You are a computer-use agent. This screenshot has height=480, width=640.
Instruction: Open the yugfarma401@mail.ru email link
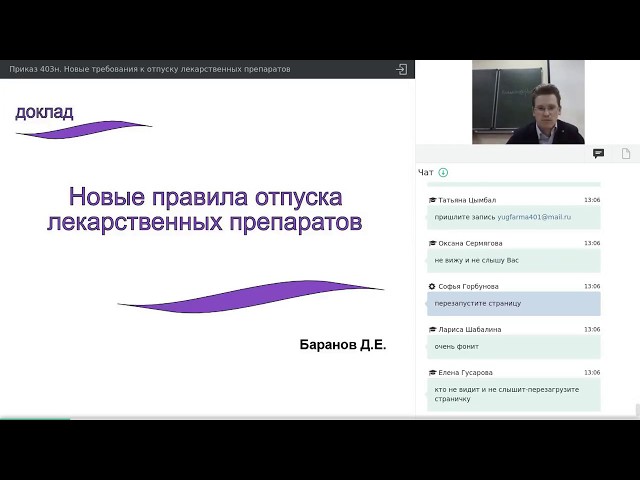[534, 217]
